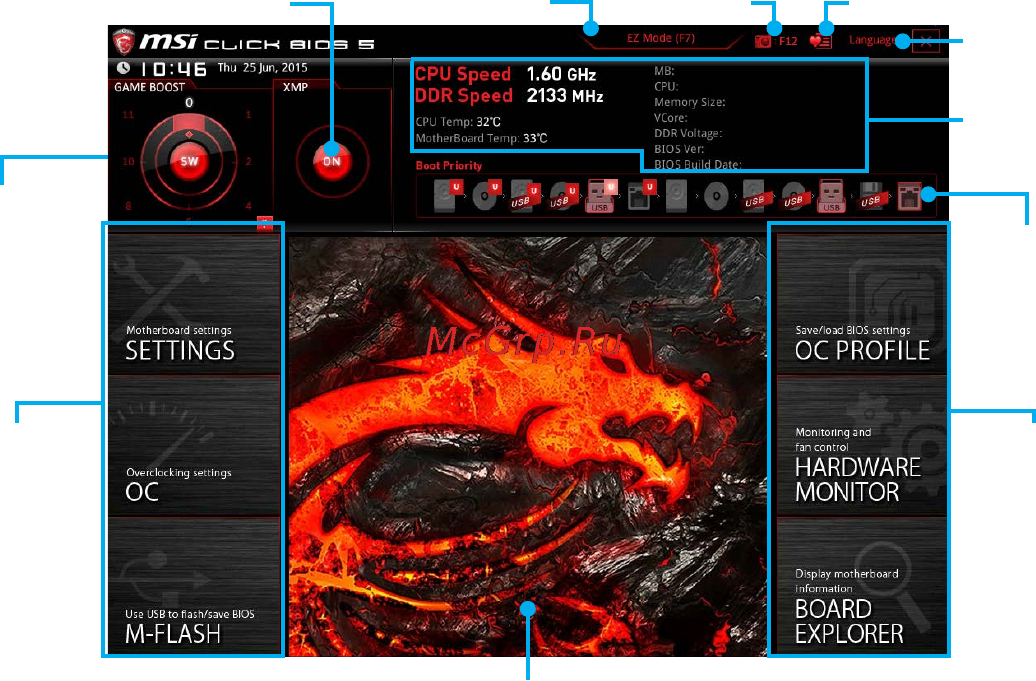Select legacy USB optical drive boot device
Image resolution: width=1036 pixels, height=681 pixels.
[x=793, y=197]
